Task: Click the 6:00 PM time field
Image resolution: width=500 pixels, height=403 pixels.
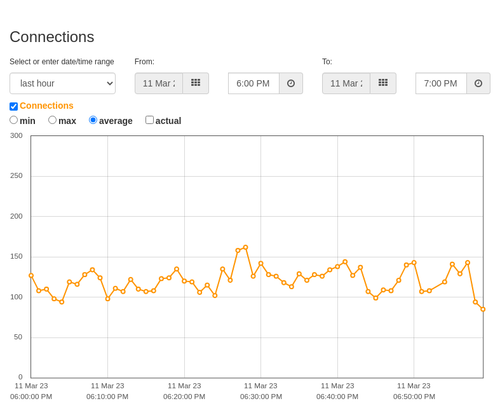Action: [254, 83]
